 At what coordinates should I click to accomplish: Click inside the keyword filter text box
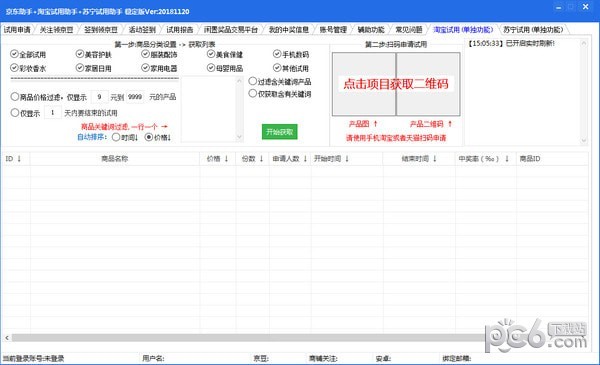click(209, 109)
